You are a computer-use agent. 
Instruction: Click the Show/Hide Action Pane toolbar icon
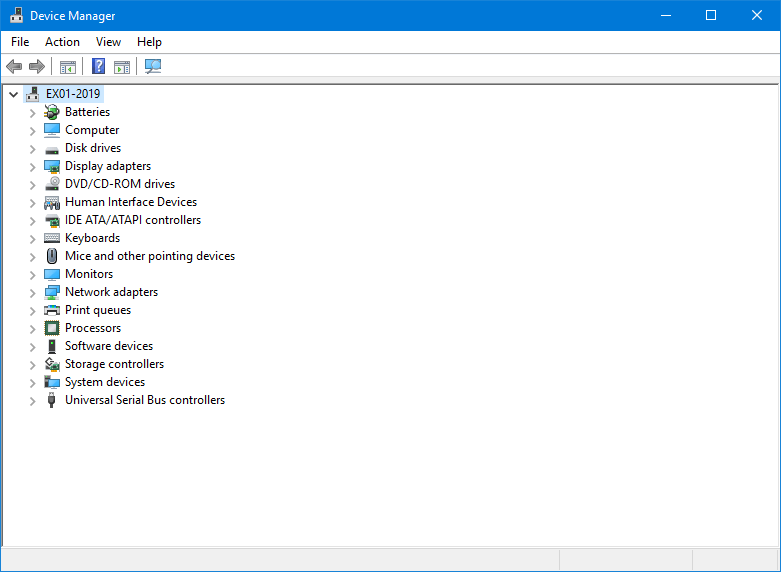122,67
